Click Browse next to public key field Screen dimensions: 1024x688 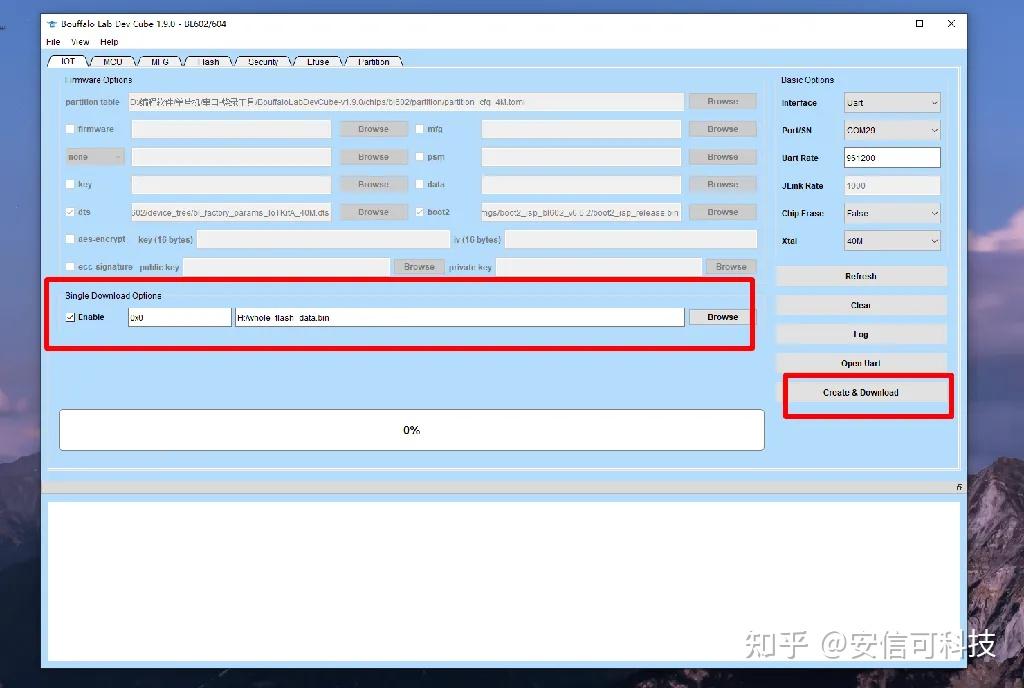(419, 266)
